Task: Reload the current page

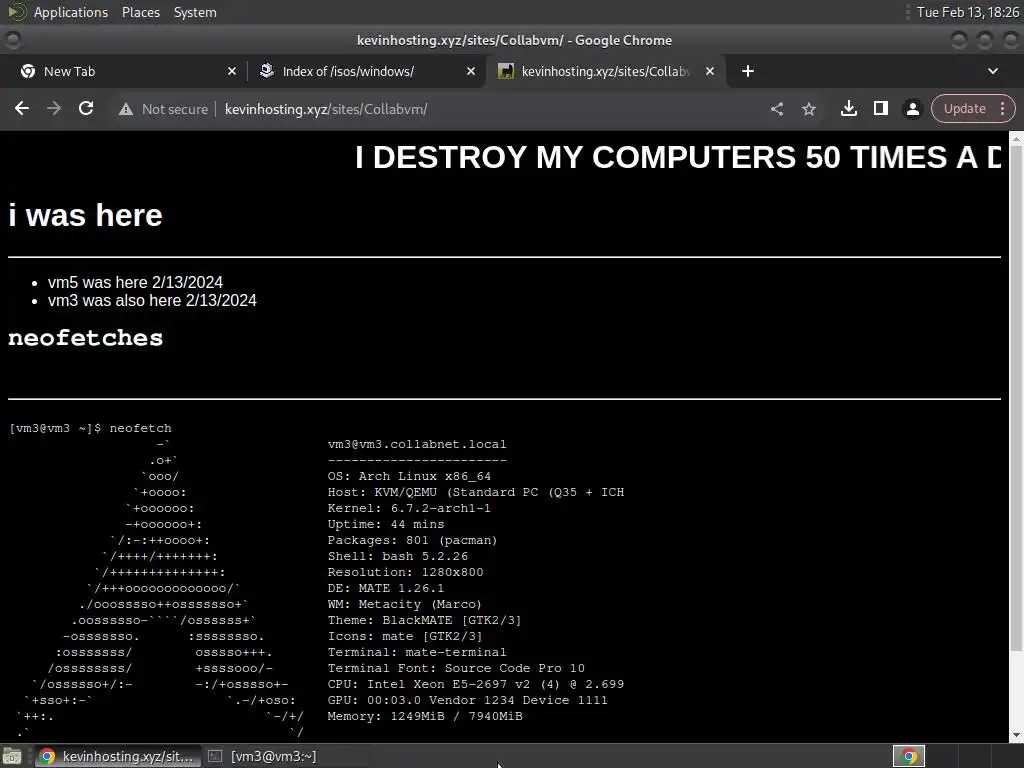Action: coord(86,109)
